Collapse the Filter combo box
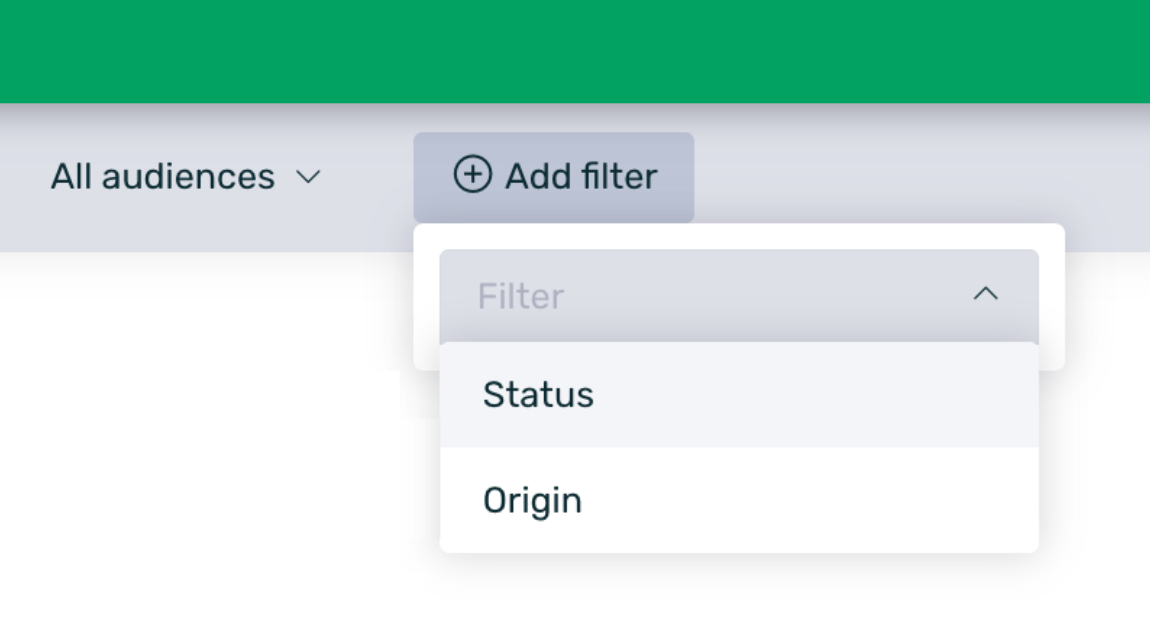The height and width of the screenshot is (642, 1150). click(x=986, y=294)
